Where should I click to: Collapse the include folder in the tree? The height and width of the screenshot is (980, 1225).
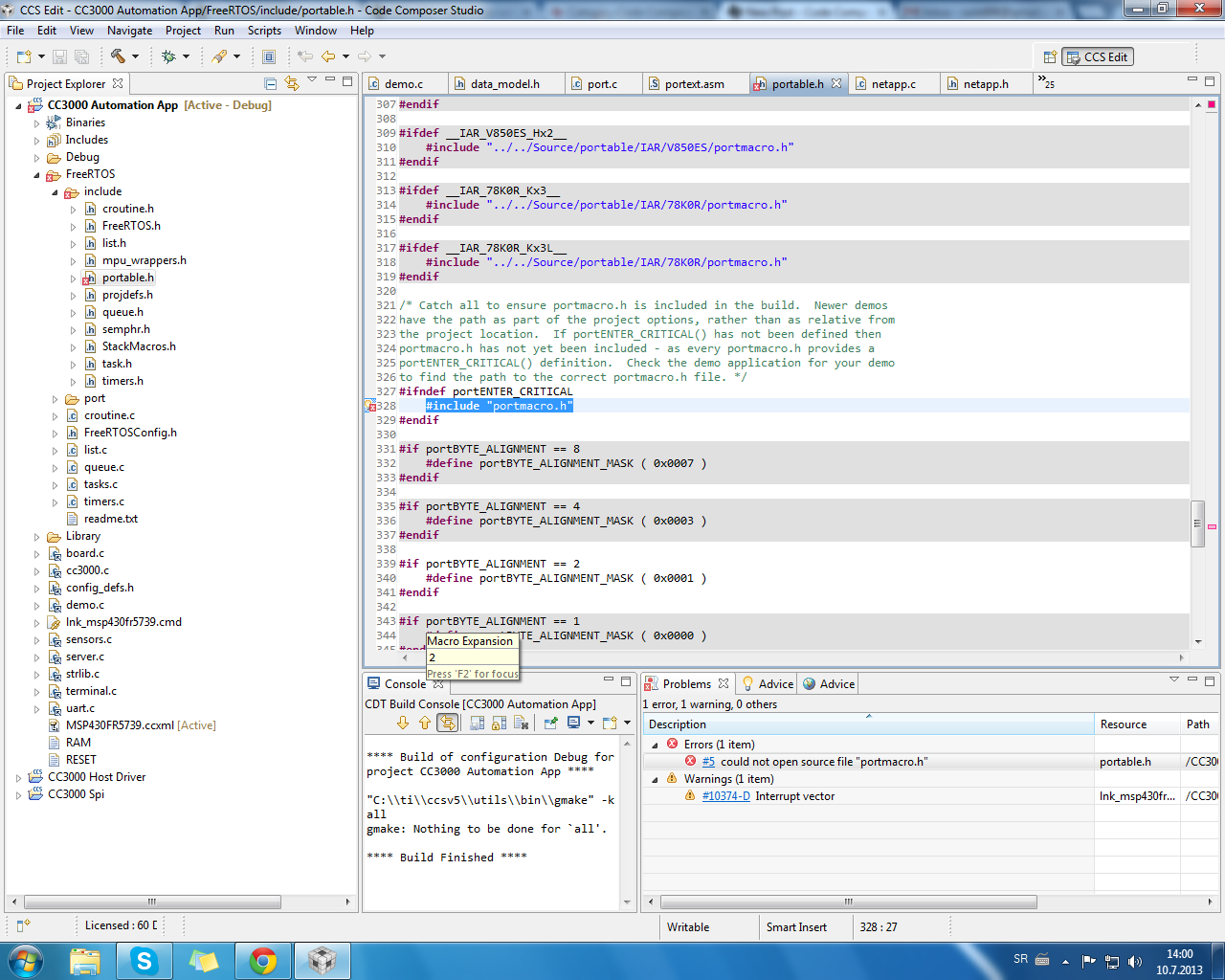point(55,192)
